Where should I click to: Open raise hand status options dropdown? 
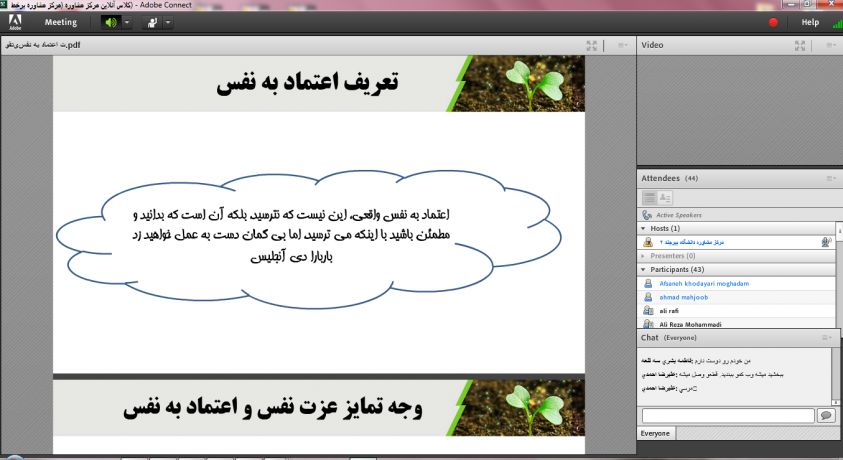[168, 23]
